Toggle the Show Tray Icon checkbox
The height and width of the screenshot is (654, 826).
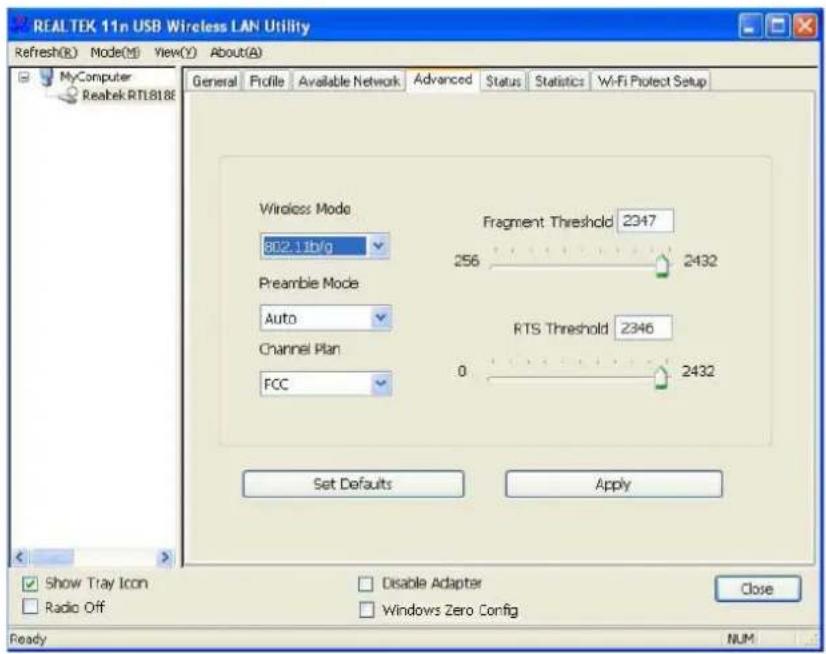tap(30, 583)
